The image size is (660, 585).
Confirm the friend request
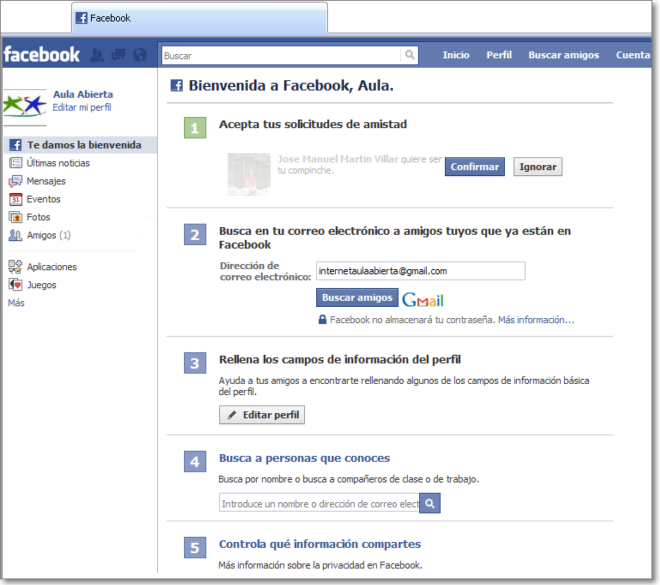click(475, 167)
